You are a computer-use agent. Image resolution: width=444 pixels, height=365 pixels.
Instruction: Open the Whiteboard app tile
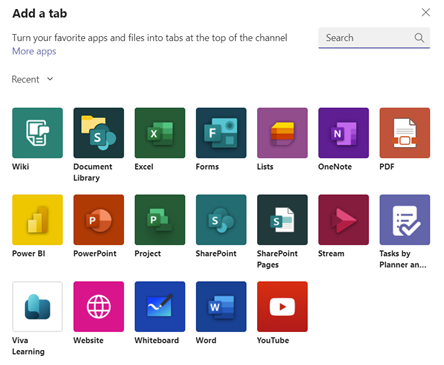point(160,307)
